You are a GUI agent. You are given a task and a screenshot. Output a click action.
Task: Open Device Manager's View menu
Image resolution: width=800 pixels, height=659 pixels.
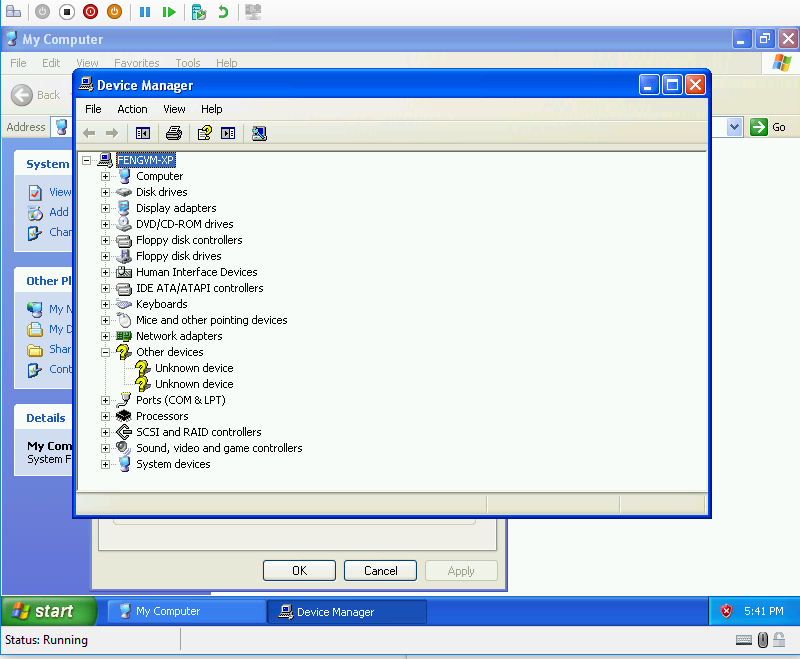[174, 109]
